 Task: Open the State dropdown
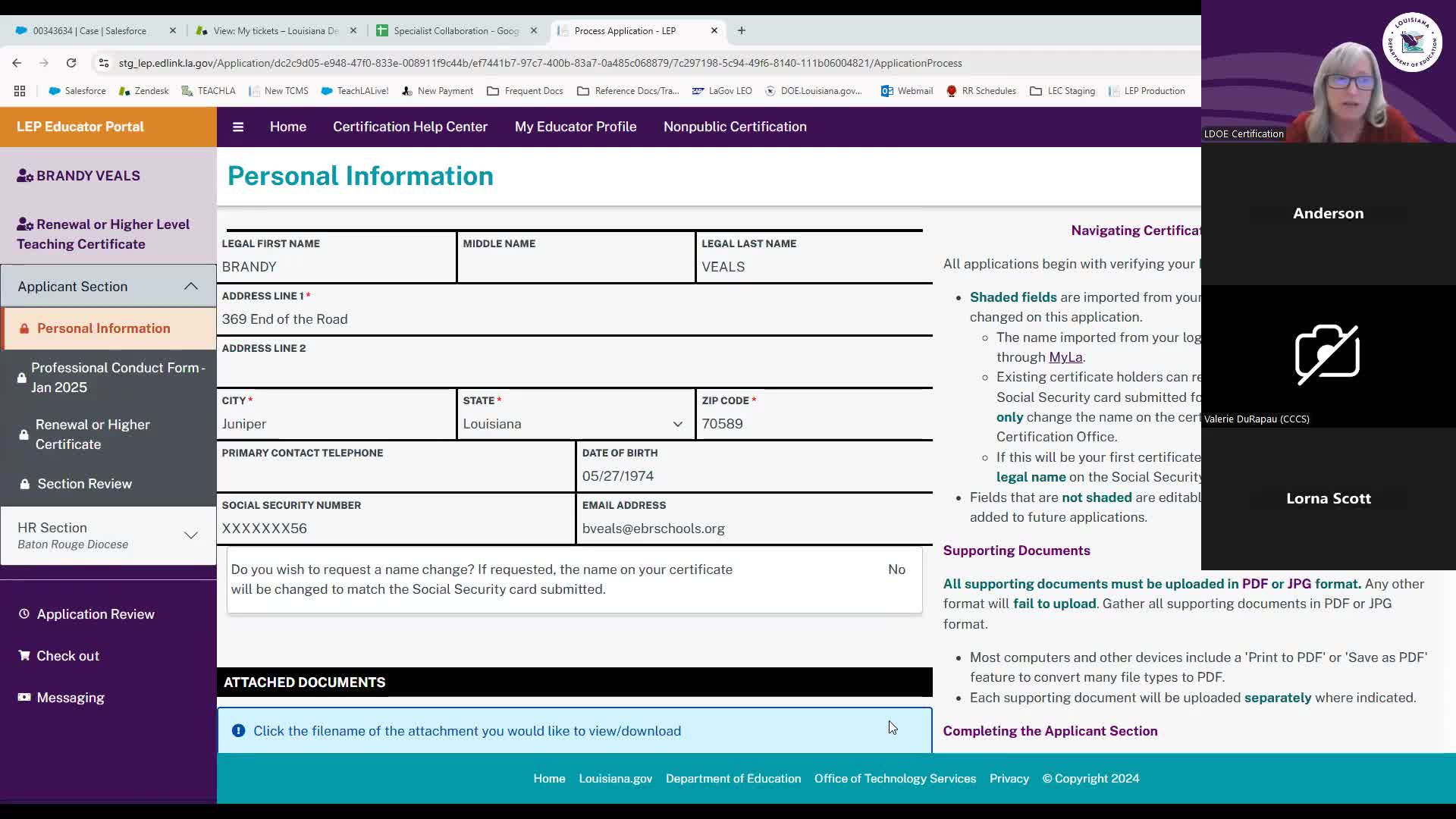pyautogui.click(x=677, y=424)
